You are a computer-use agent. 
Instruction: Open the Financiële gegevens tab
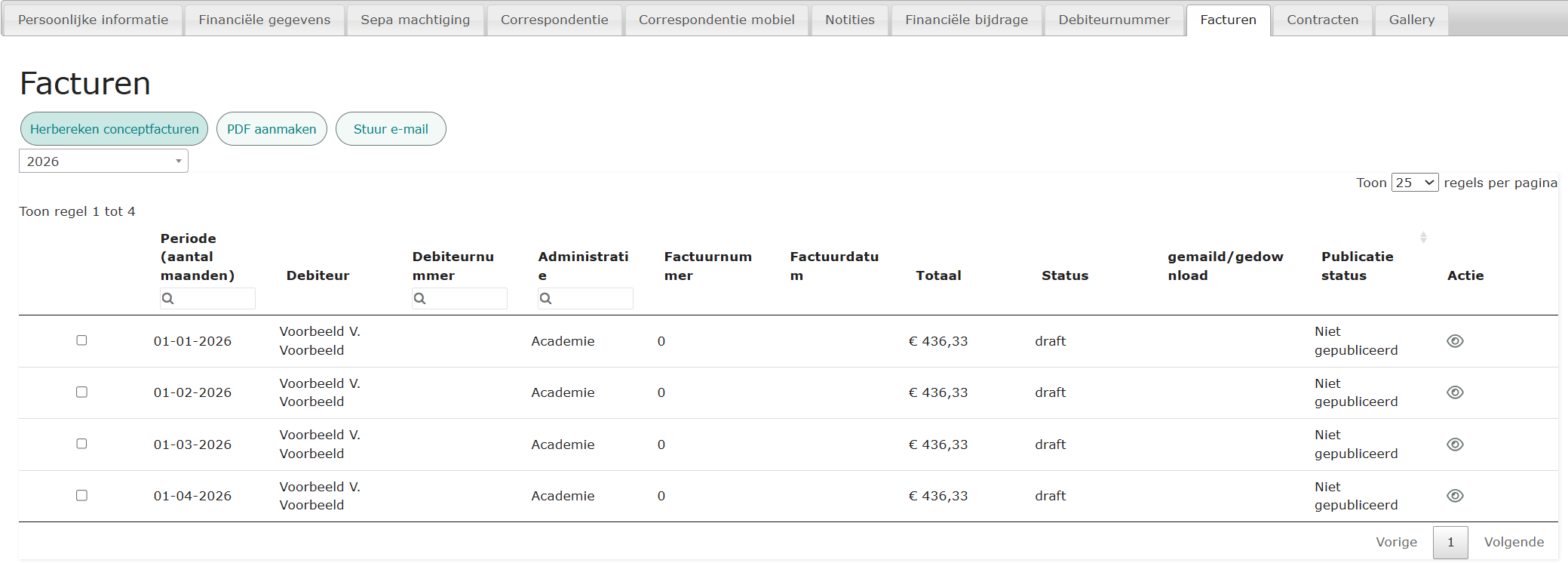(264, 20)
